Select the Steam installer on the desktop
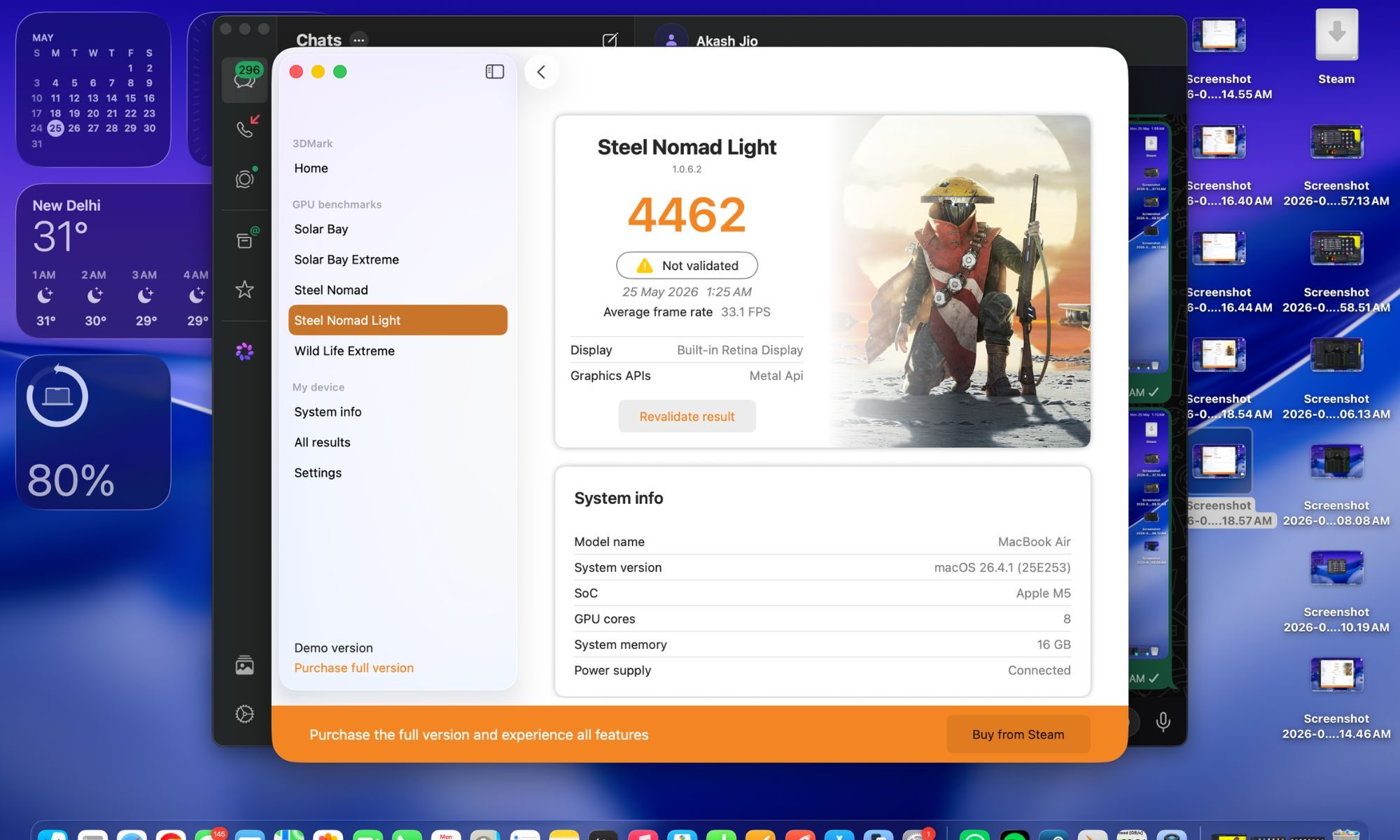The image size is (1400, 840). click(x=1336, y=34)
